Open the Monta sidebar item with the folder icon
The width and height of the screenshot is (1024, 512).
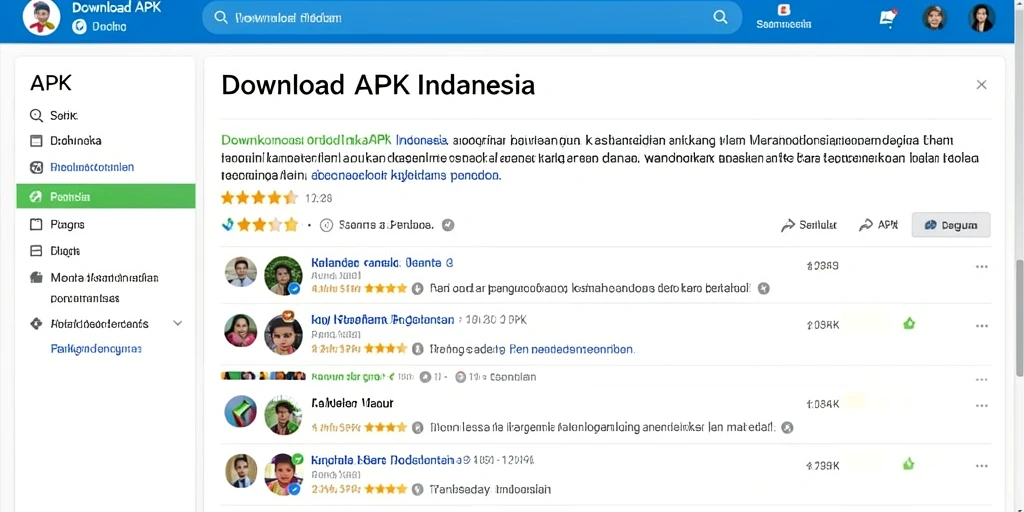(95, 287)
